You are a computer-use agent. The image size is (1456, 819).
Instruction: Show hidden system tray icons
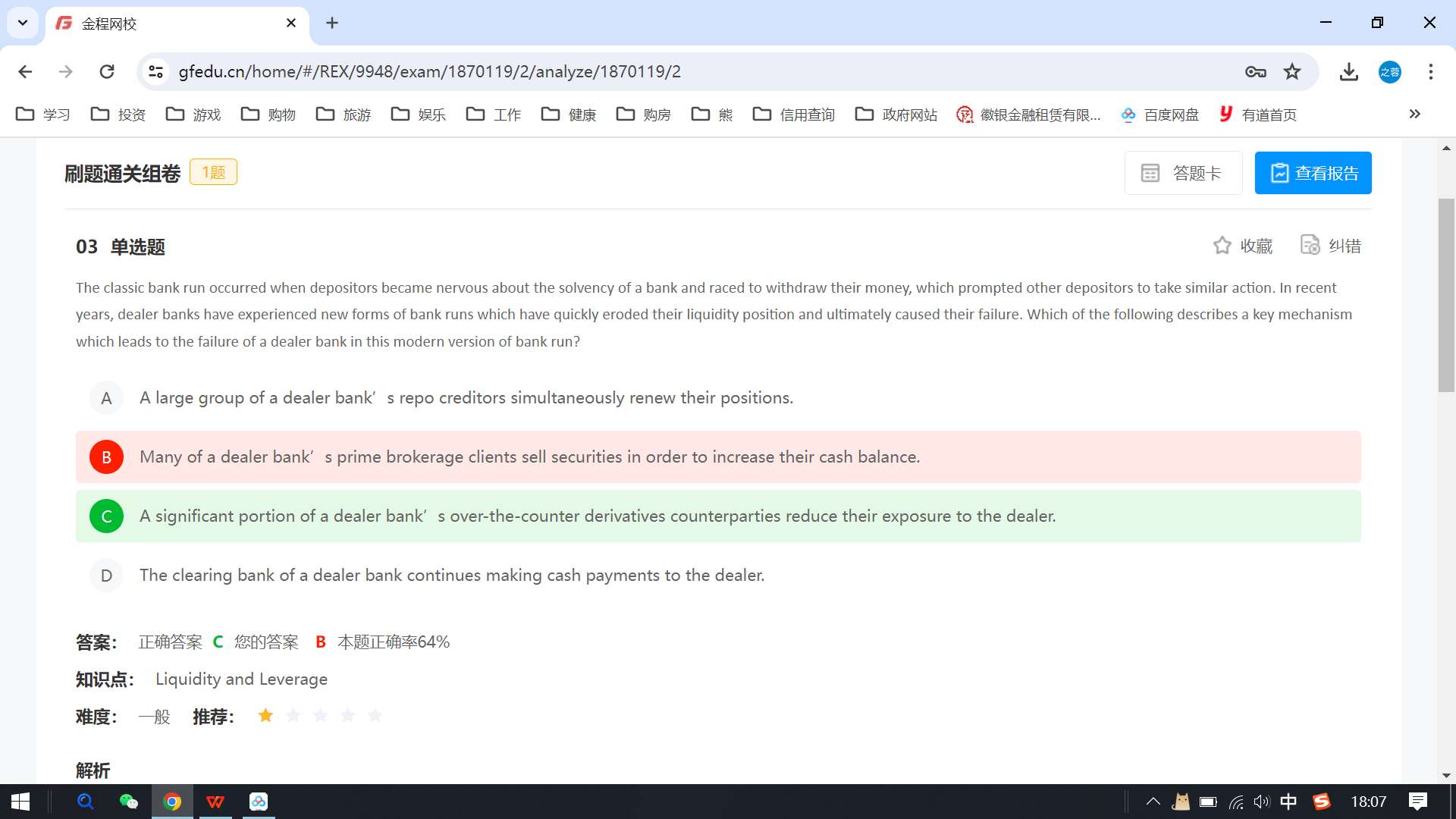(1153, 802)
